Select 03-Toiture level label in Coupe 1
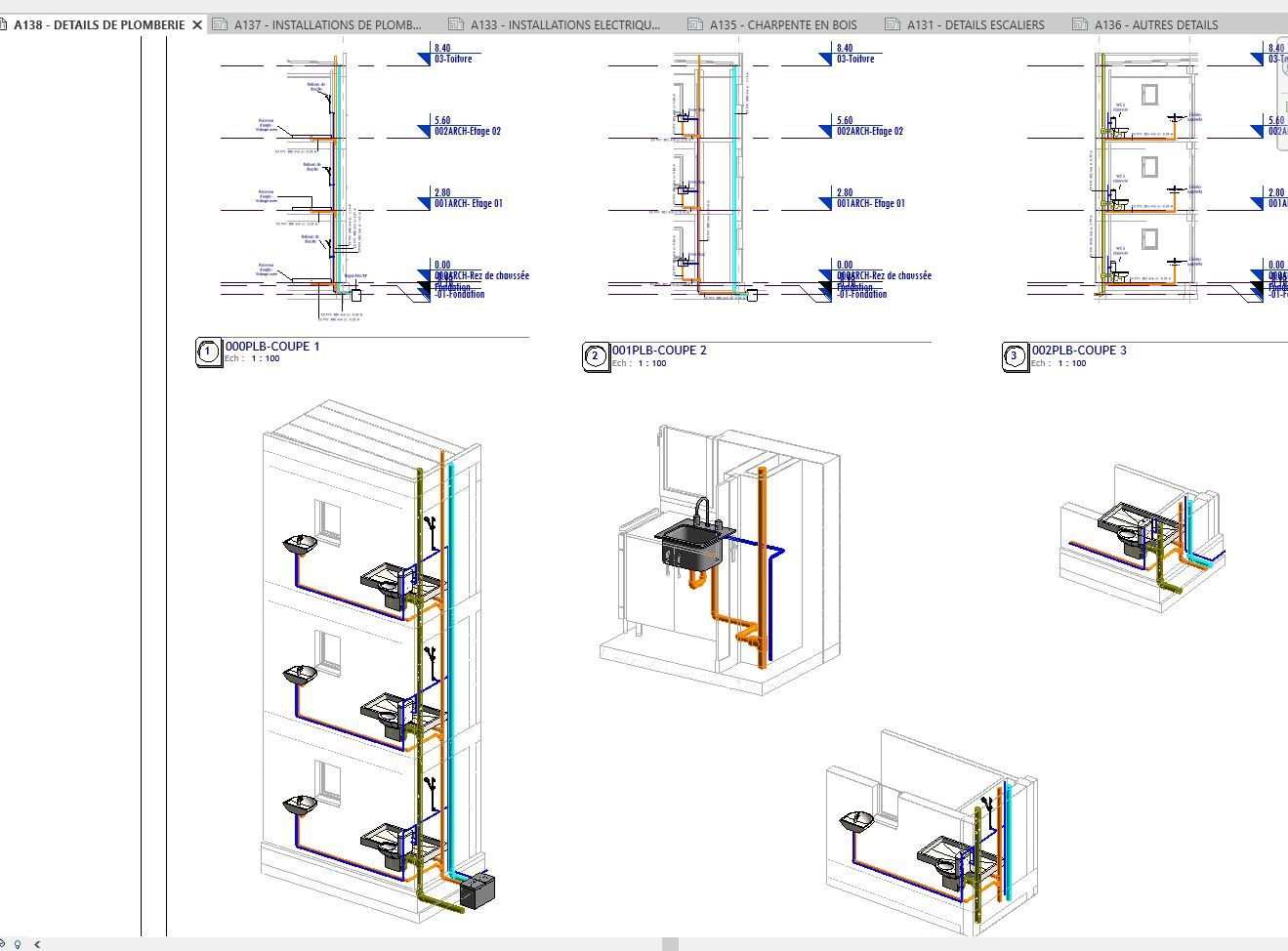 point(453,59)
